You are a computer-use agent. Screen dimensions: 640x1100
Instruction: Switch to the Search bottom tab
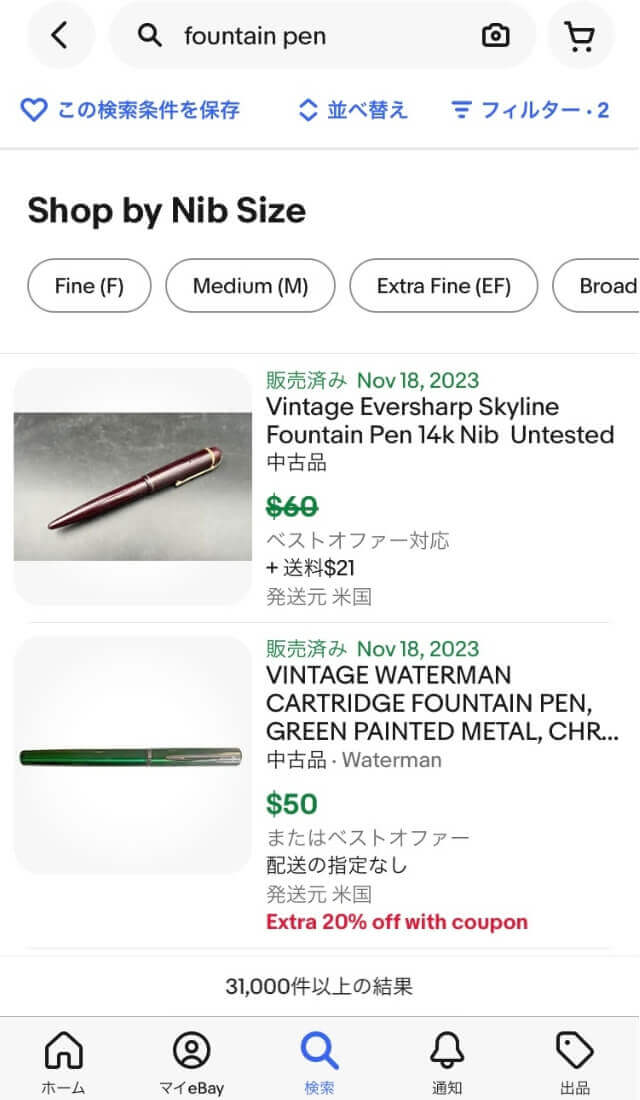(319, 1062)
